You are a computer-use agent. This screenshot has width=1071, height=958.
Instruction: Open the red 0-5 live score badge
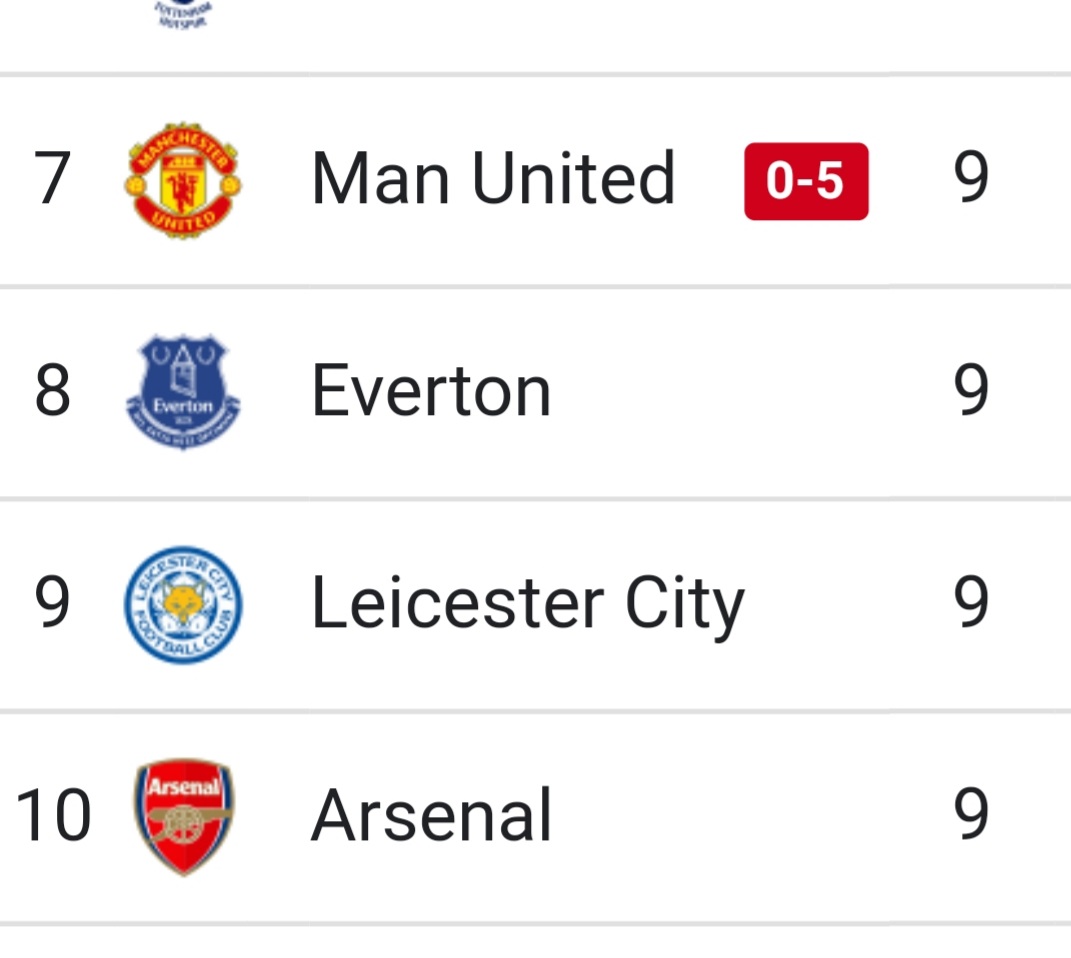[x=806, y=181]
